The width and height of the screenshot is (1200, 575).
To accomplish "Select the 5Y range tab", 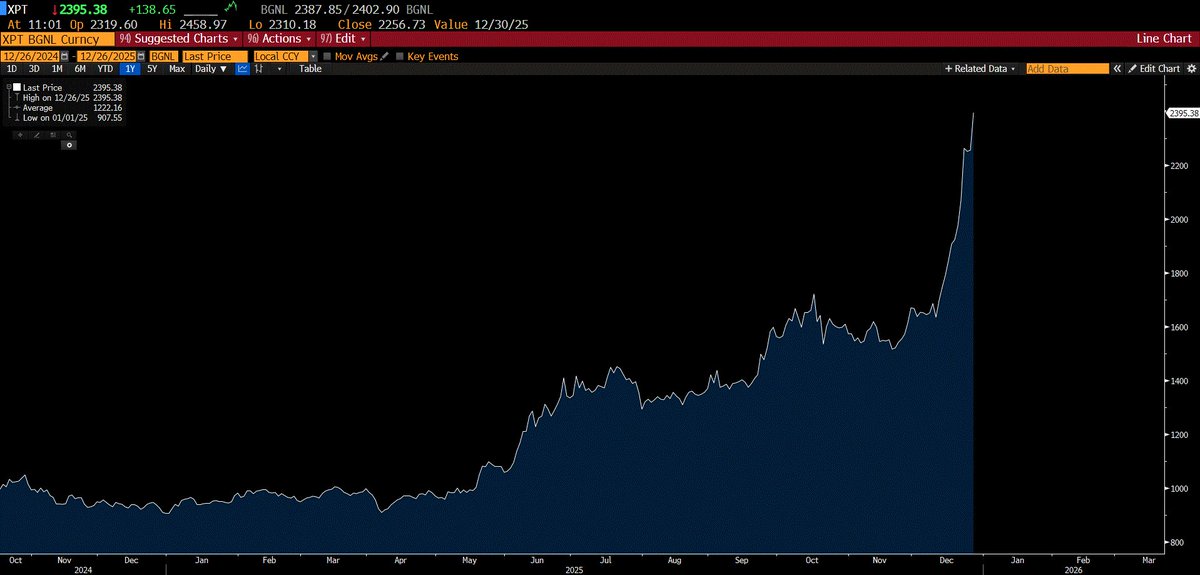I will (x=152, y=69).
